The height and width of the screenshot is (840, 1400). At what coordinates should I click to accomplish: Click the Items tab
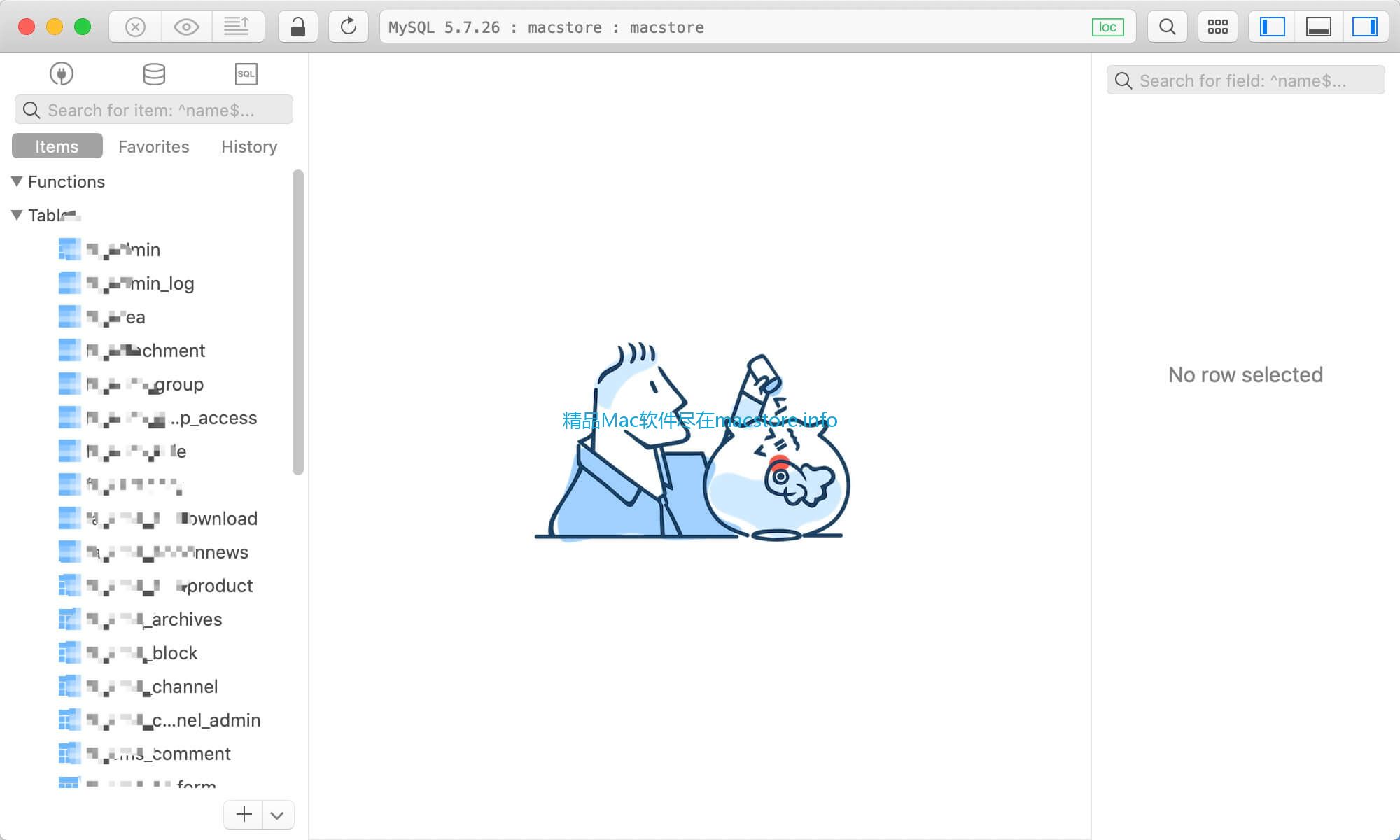click(x=57, y=146)
